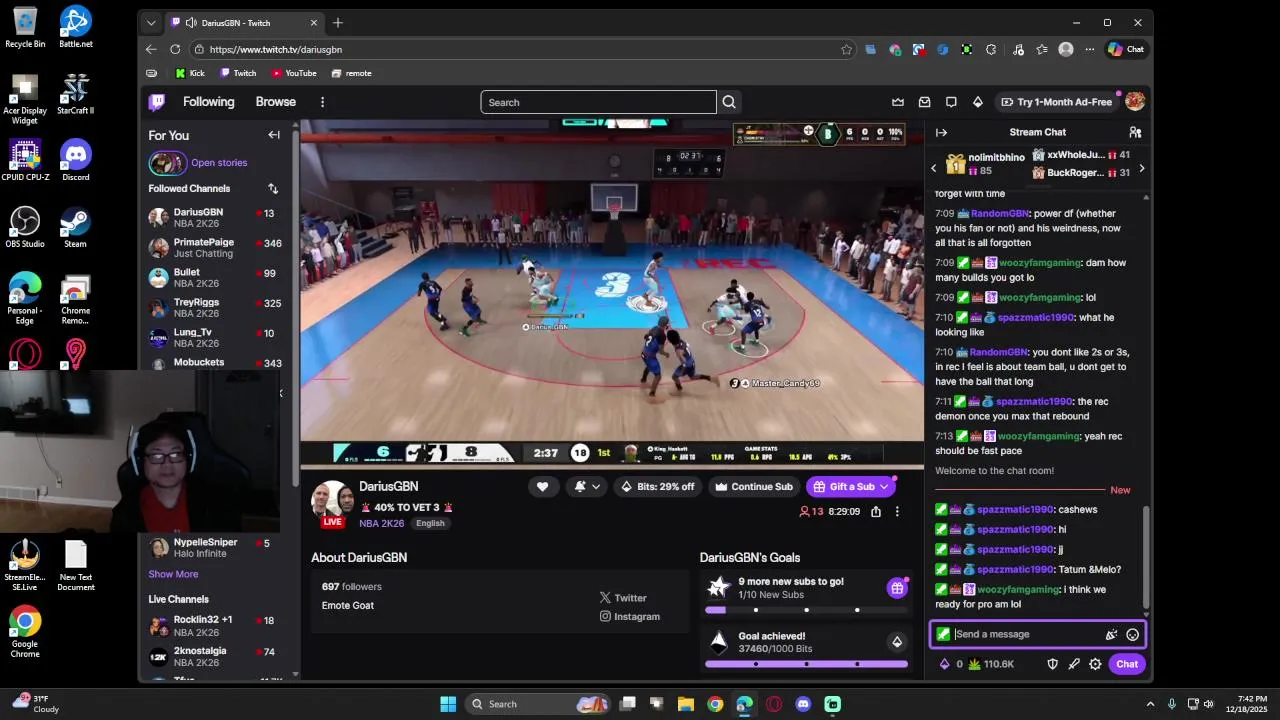This screenshot has width=1280, height=720.
Task: Click the Bits icon beside Goal achieved
Action: pos(897,642)
